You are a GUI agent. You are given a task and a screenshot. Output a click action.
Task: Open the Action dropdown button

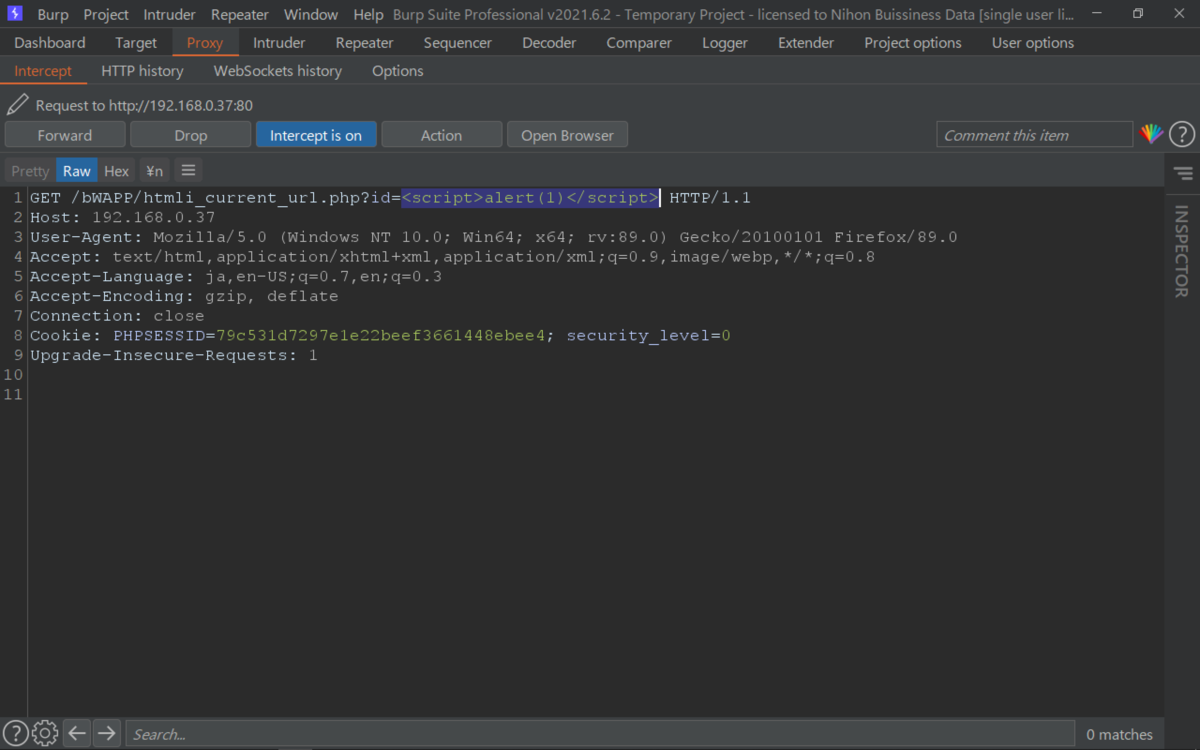click(x=441, y=135)
